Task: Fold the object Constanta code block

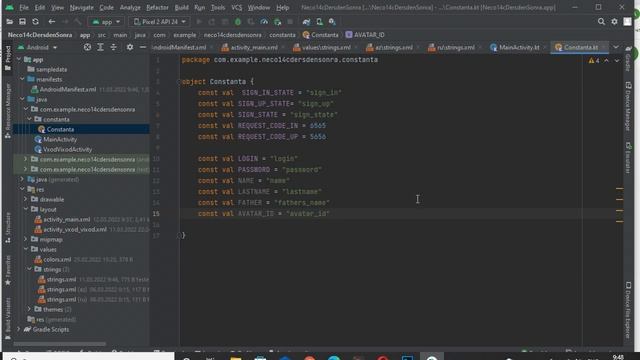Action: [179, 82]
